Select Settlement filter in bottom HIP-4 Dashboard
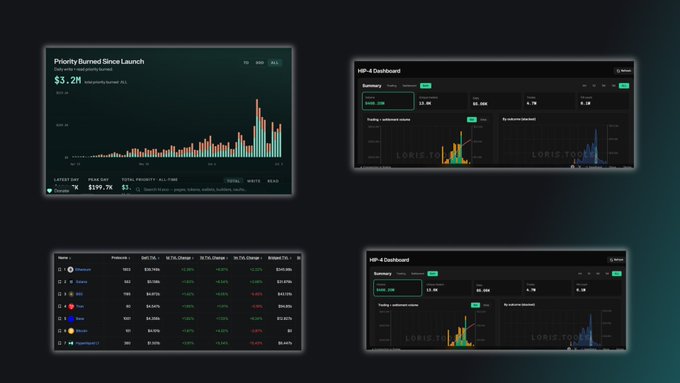The width and height of the screenshot is (680, 383). (x=418, y=274)
